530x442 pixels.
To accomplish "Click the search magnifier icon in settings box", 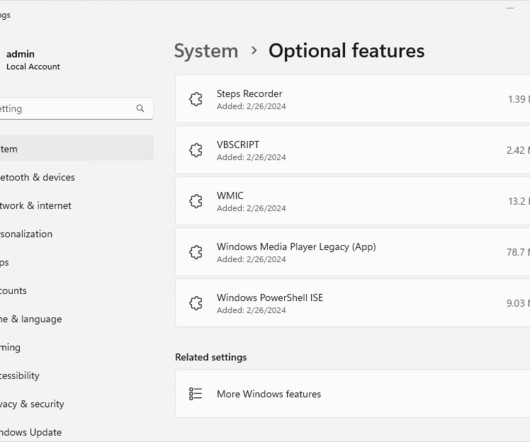I will pyautogui.click(x=140, y=108).
